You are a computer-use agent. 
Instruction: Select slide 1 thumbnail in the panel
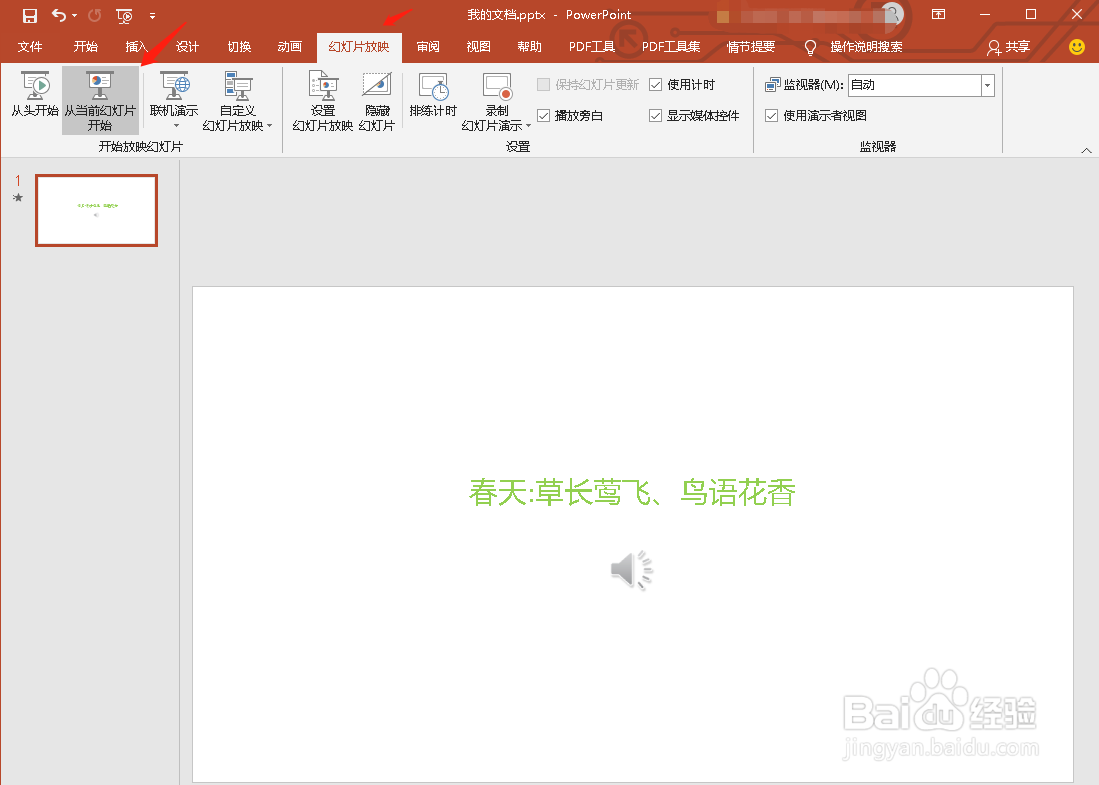pyautogui.click(x=96, y=210)
